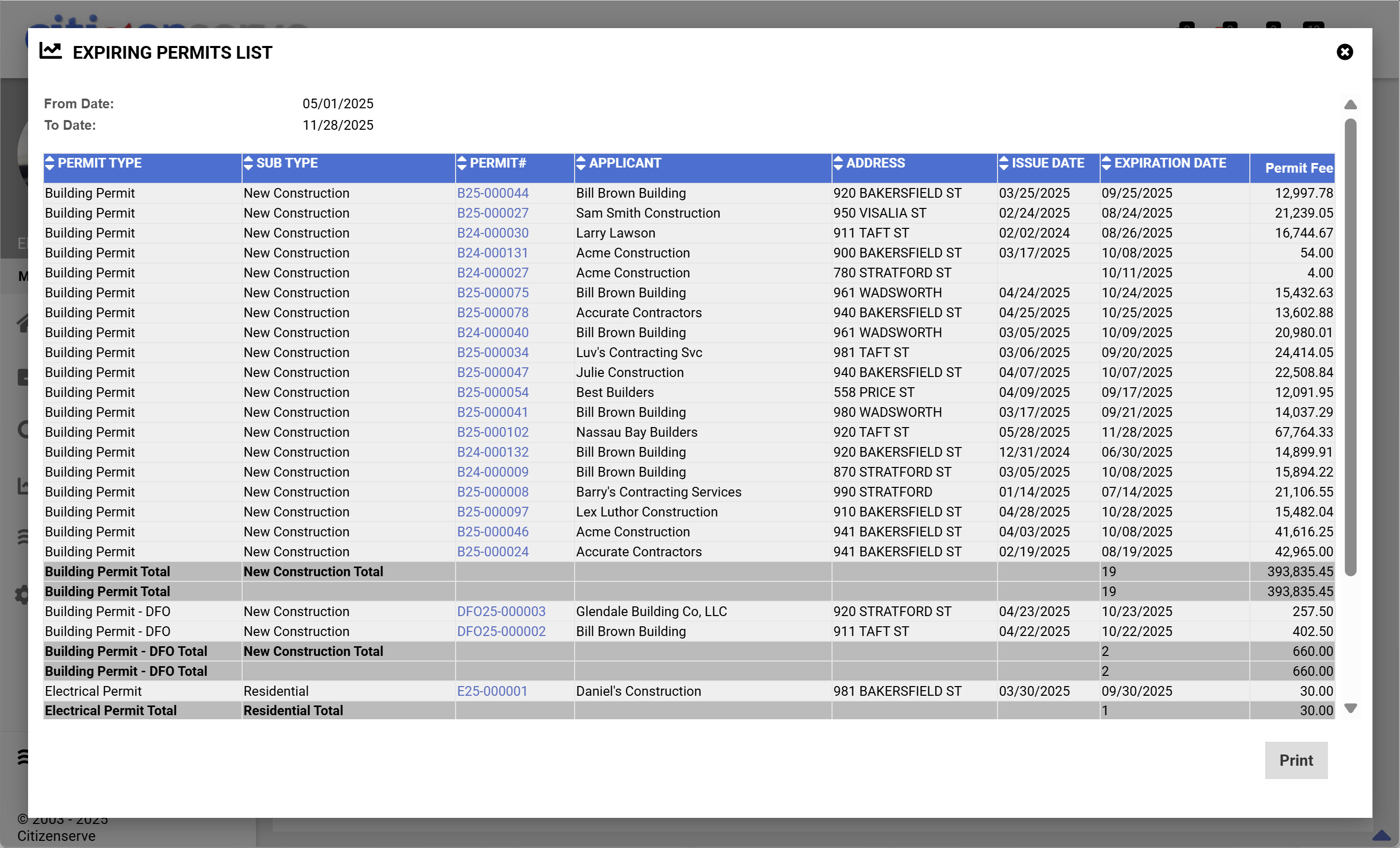Click the chart icon beside dialog title
The width and height of the screenshot is (1400, 848).
pyautogui.click(x=51, y=51)
